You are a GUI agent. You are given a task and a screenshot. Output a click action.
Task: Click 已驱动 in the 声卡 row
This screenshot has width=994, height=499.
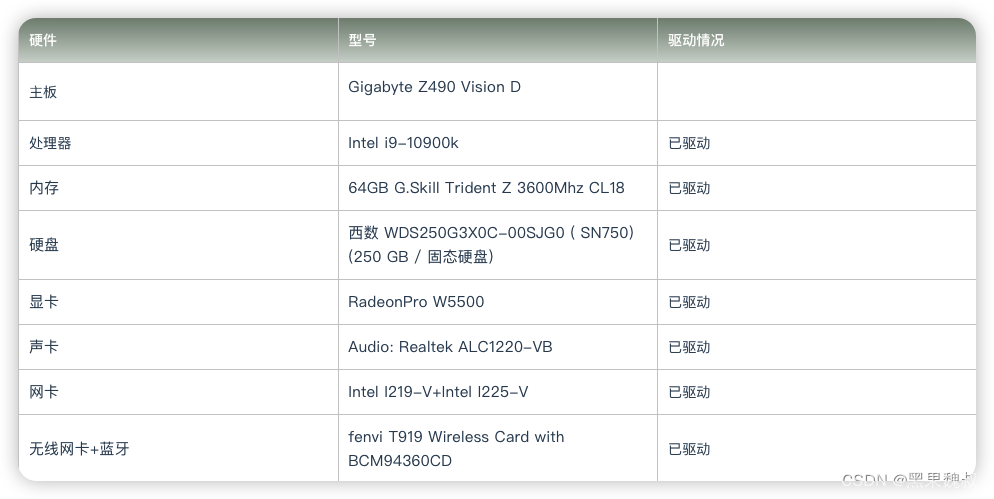tap(689, 347)
